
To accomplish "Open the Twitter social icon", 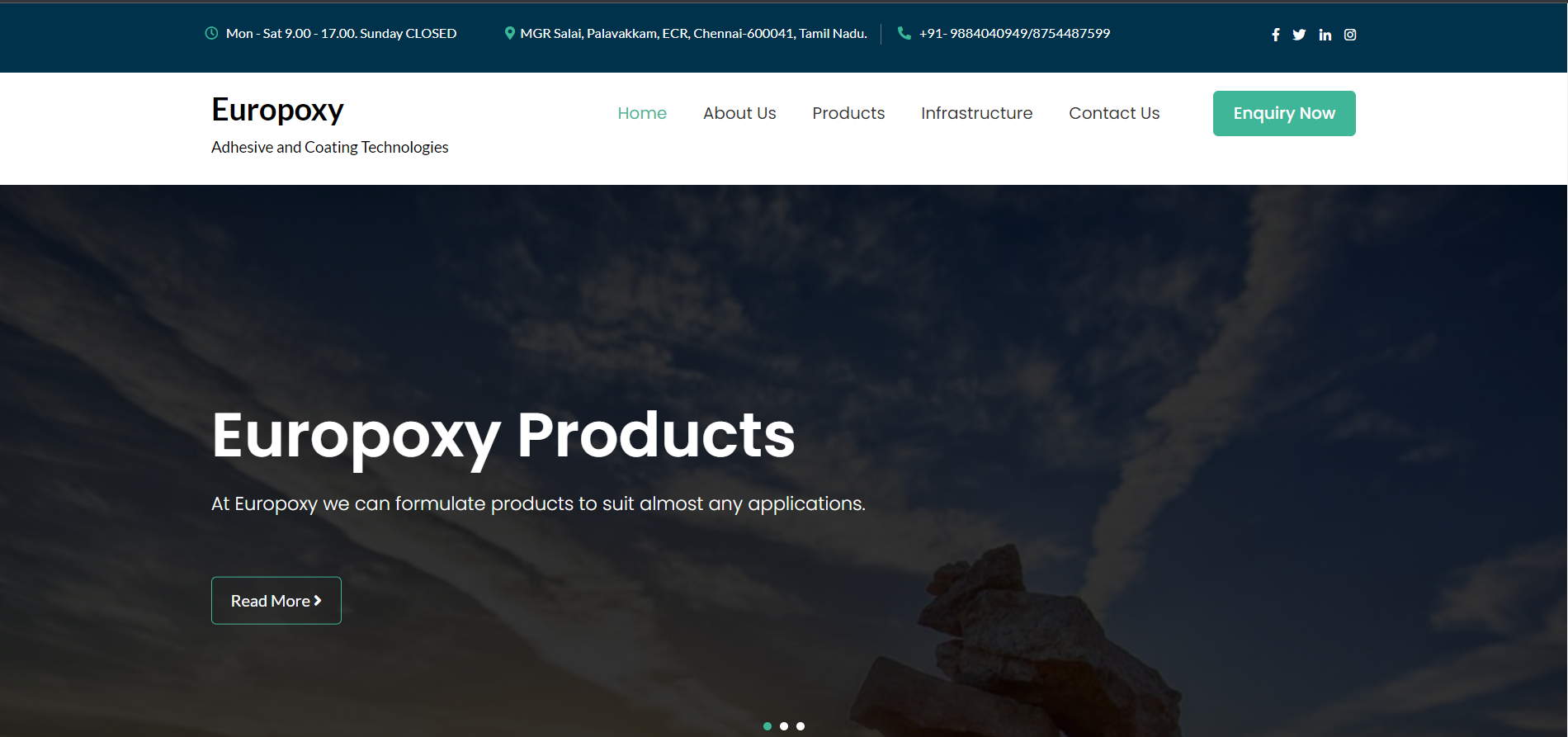I will pyautogui.click(x=1299, y=35).
